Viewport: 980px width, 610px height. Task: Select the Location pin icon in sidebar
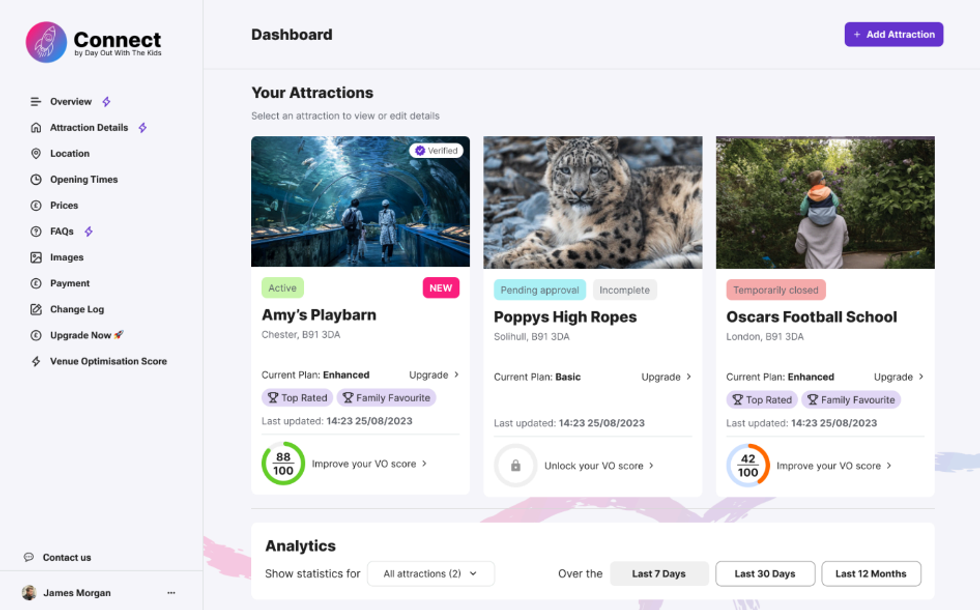tap(34, 153)
